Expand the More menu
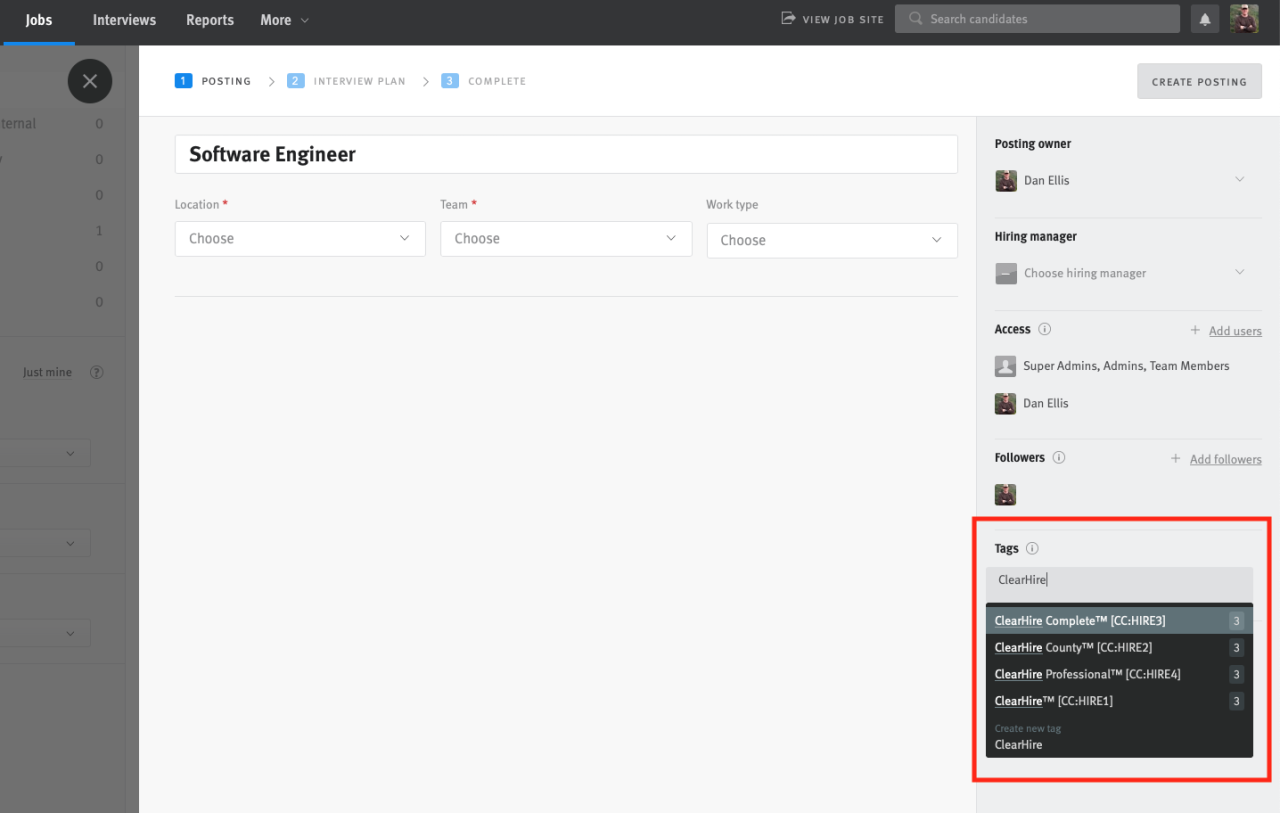This screenshot has height=813, width=1280. pos(285,20)
